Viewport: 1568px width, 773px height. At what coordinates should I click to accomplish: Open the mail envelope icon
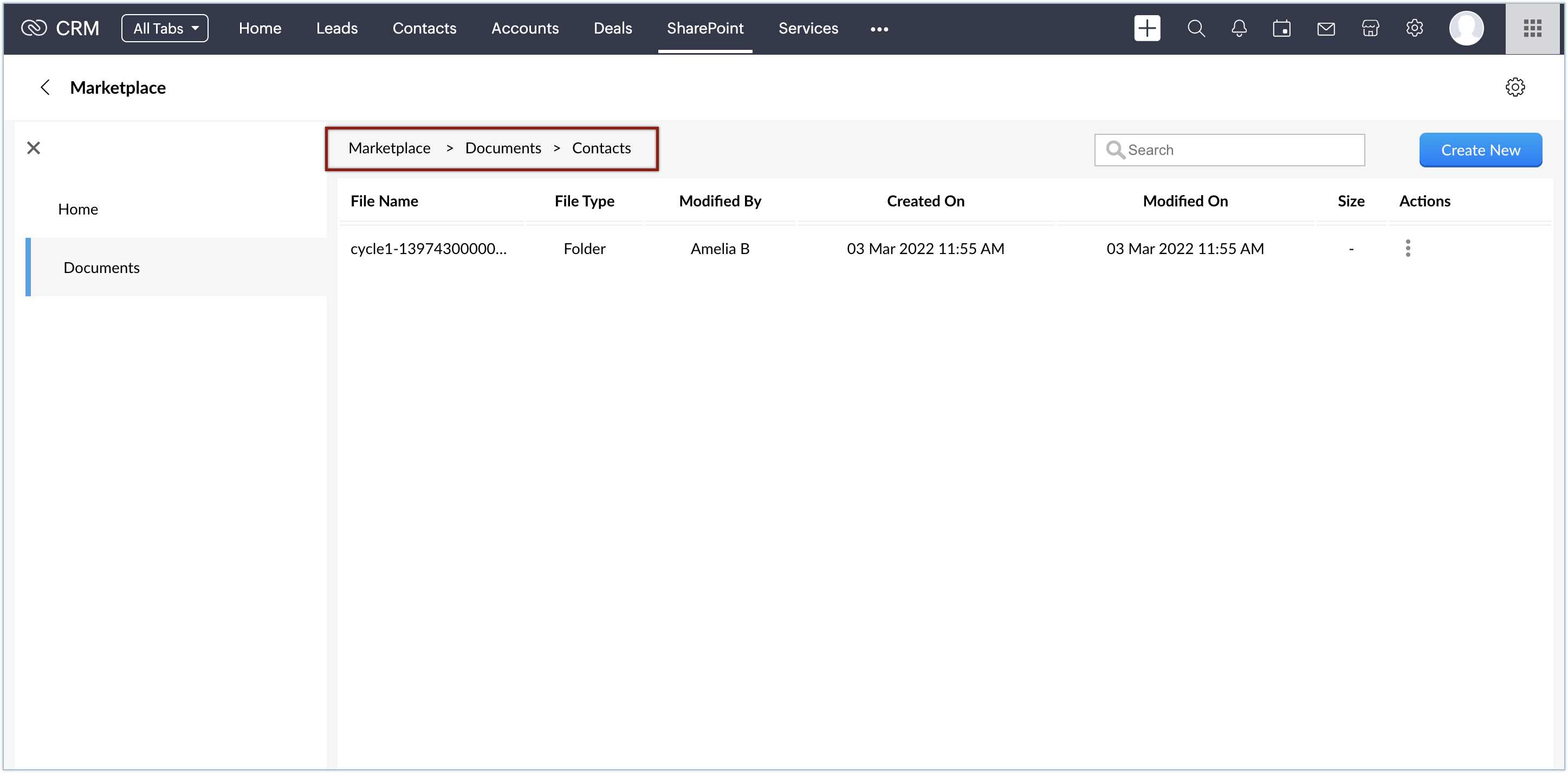tap(1326, 28)
